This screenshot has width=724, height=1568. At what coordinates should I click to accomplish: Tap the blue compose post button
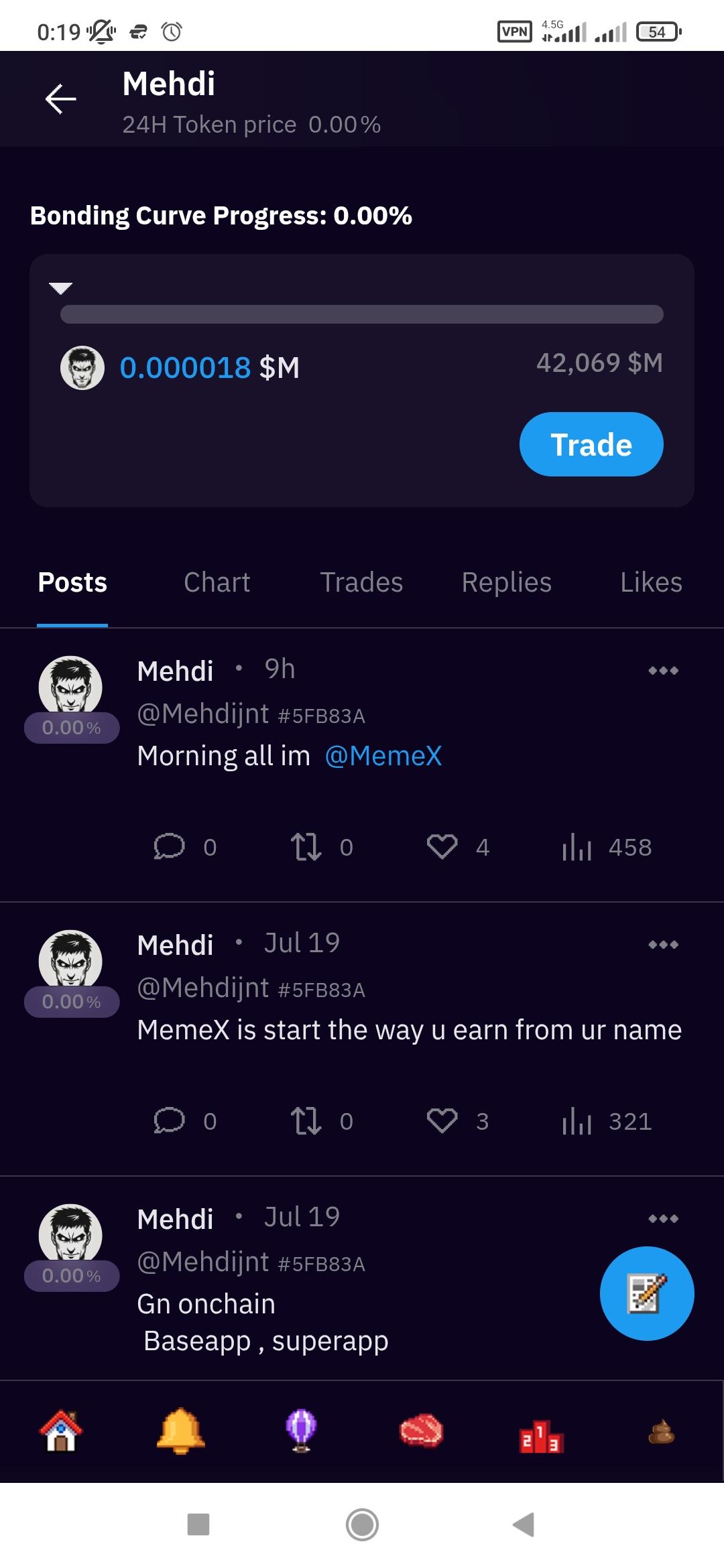click(646, 1293)
